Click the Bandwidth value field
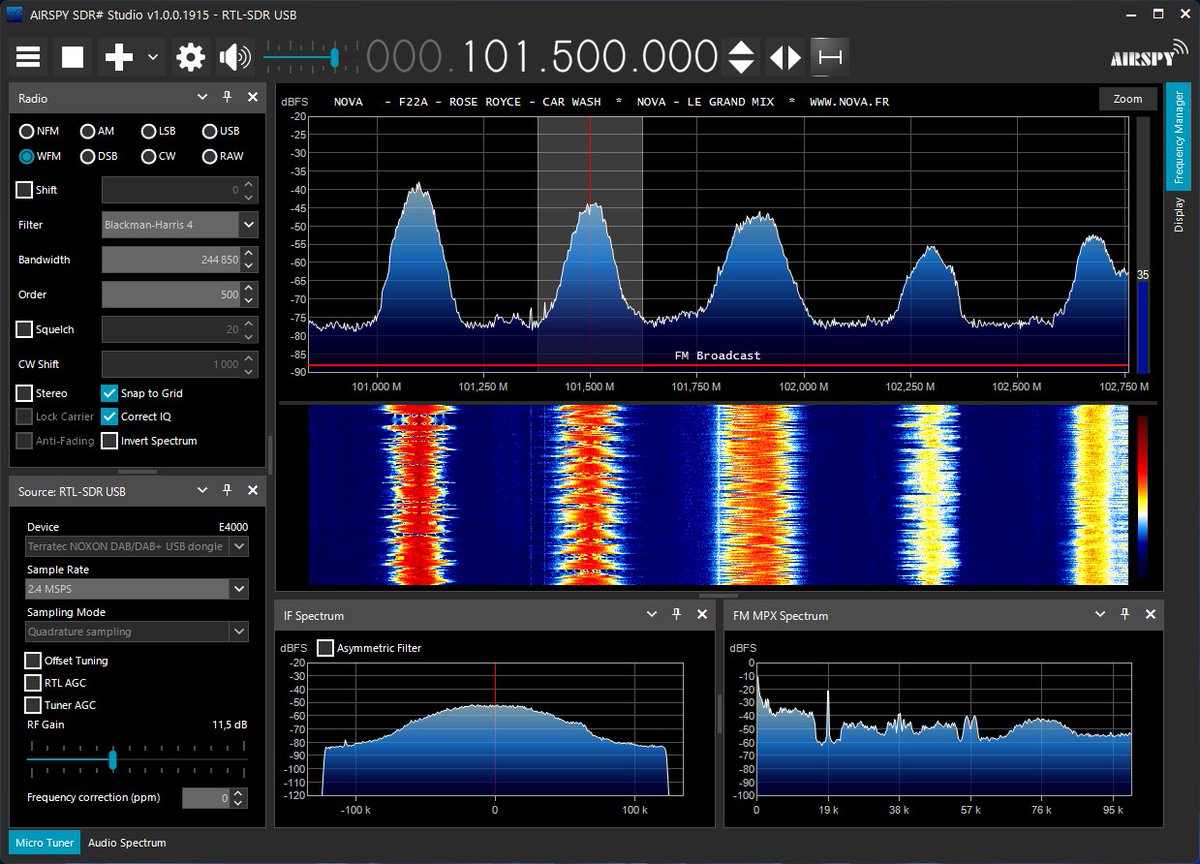 [x=172, y=260]
